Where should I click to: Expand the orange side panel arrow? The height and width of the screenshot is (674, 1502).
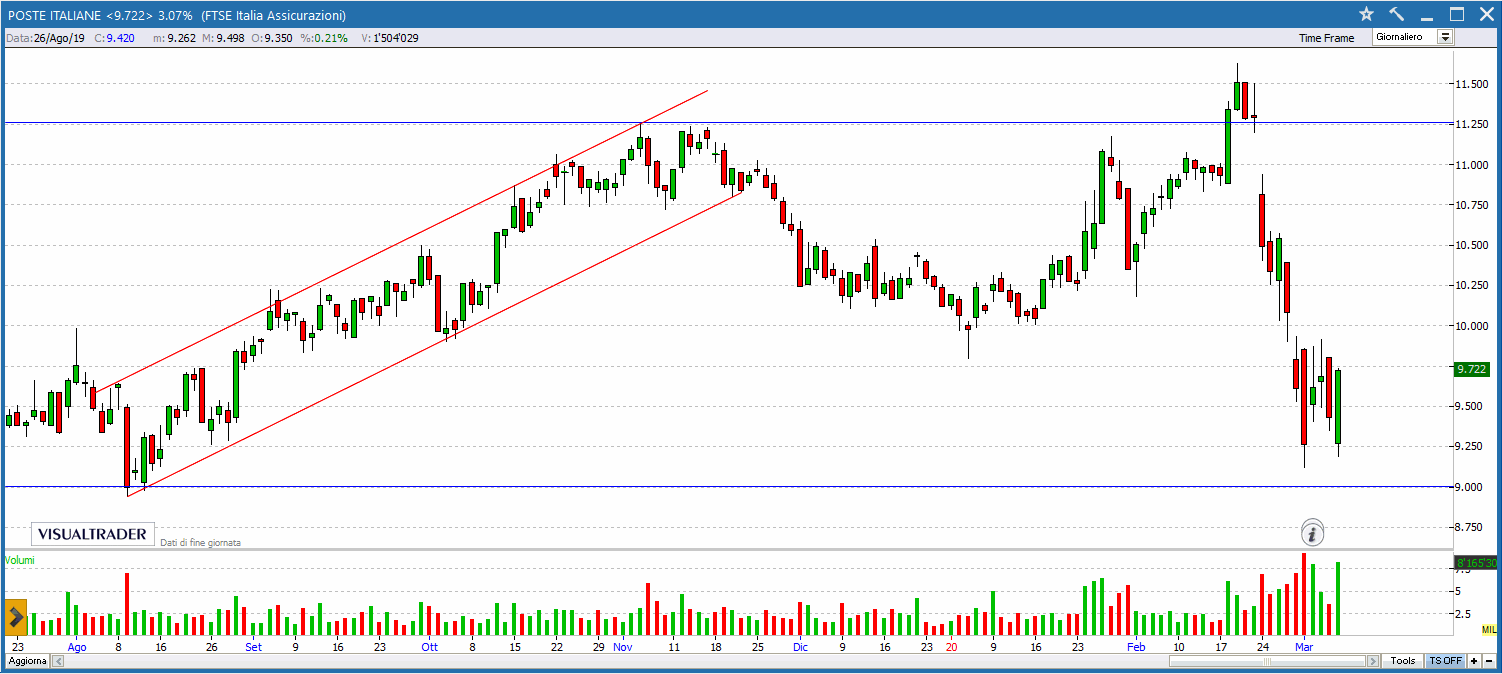(16, 617)
